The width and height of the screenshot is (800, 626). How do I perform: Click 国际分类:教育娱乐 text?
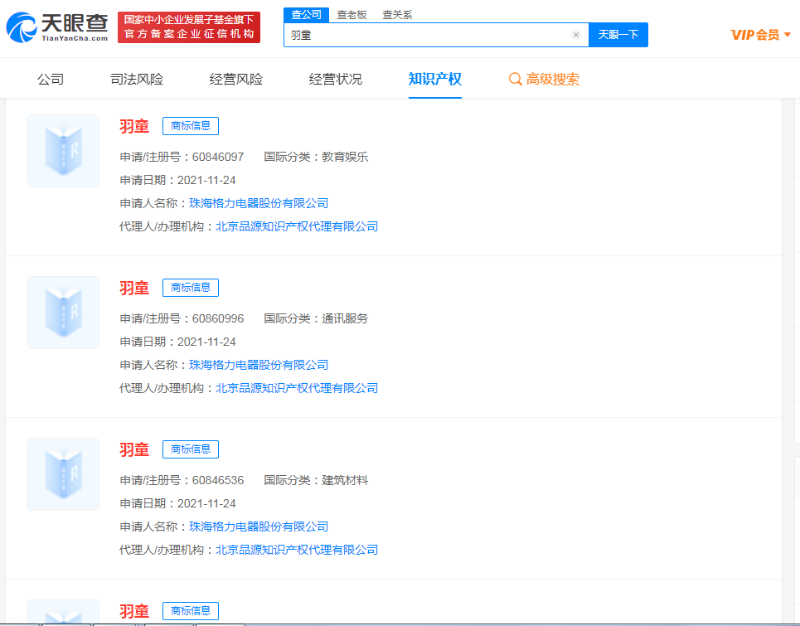click(x=316, y=157)
